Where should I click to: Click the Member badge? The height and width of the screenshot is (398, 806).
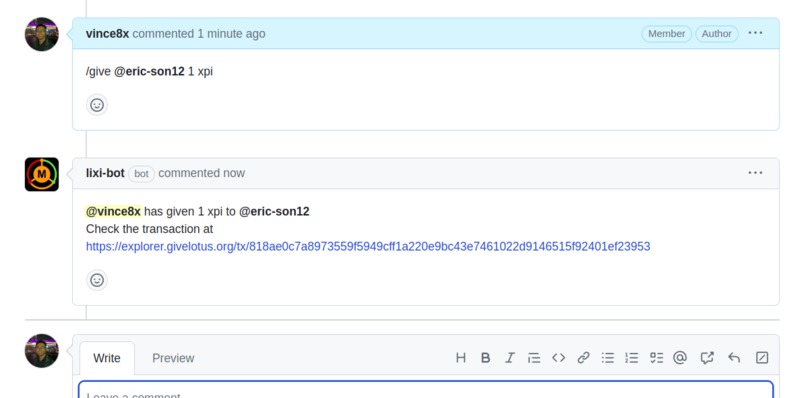pos(666,33)
